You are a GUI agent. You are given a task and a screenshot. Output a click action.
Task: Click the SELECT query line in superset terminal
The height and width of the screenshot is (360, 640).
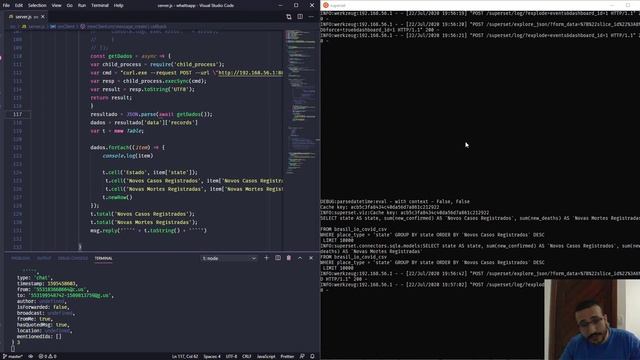click(480, 218)
